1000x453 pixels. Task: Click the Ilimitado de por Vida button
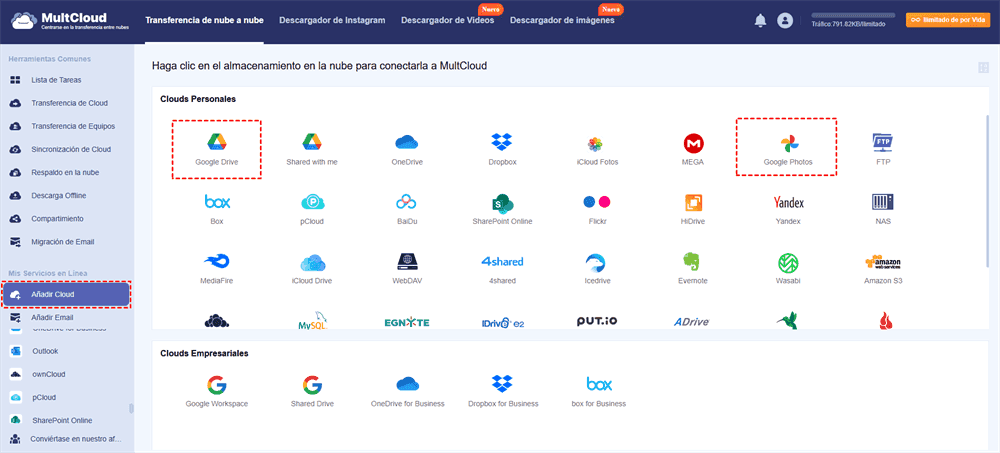coord(948,20)
